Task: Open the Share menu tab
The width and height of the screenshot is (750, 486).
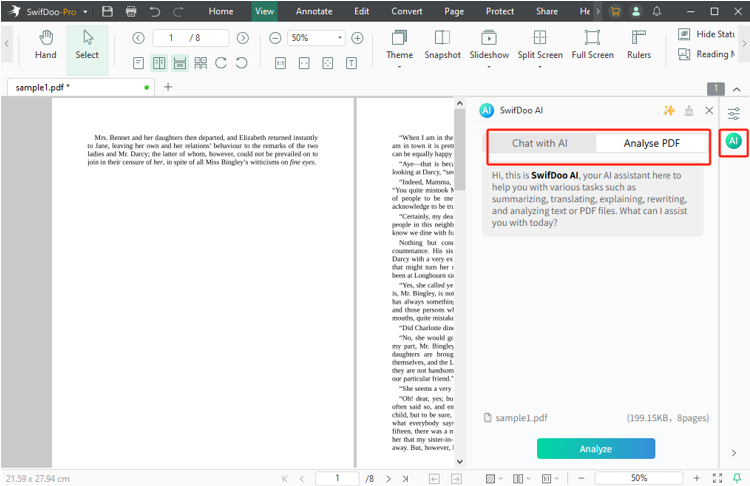Action: coord(547,11)
